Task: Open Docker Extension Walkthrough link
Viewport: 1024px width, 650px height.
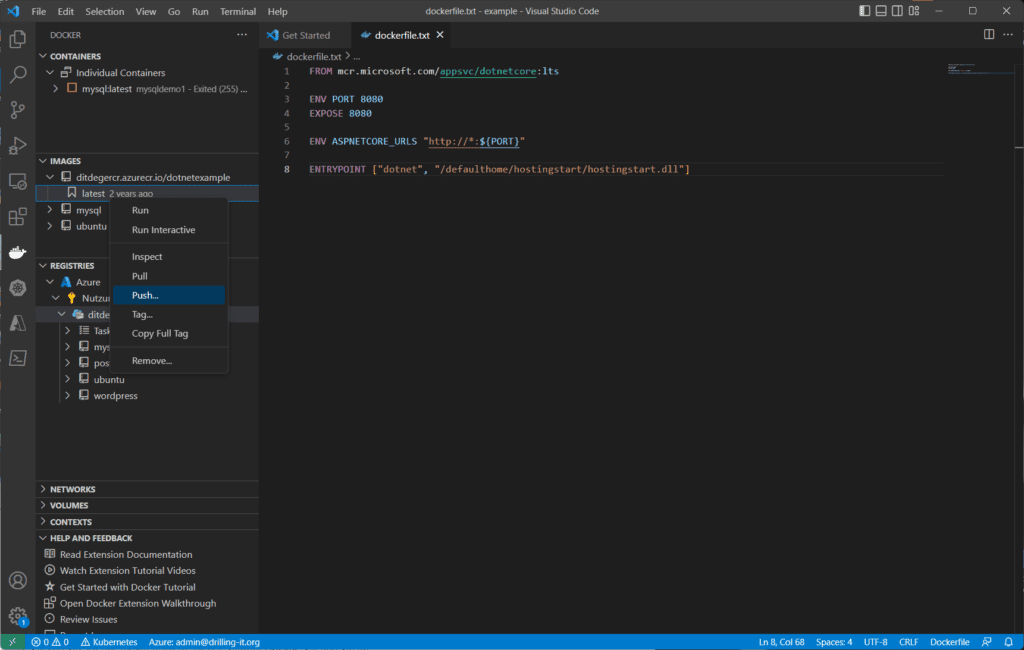Action: click(x=138, y=604)
